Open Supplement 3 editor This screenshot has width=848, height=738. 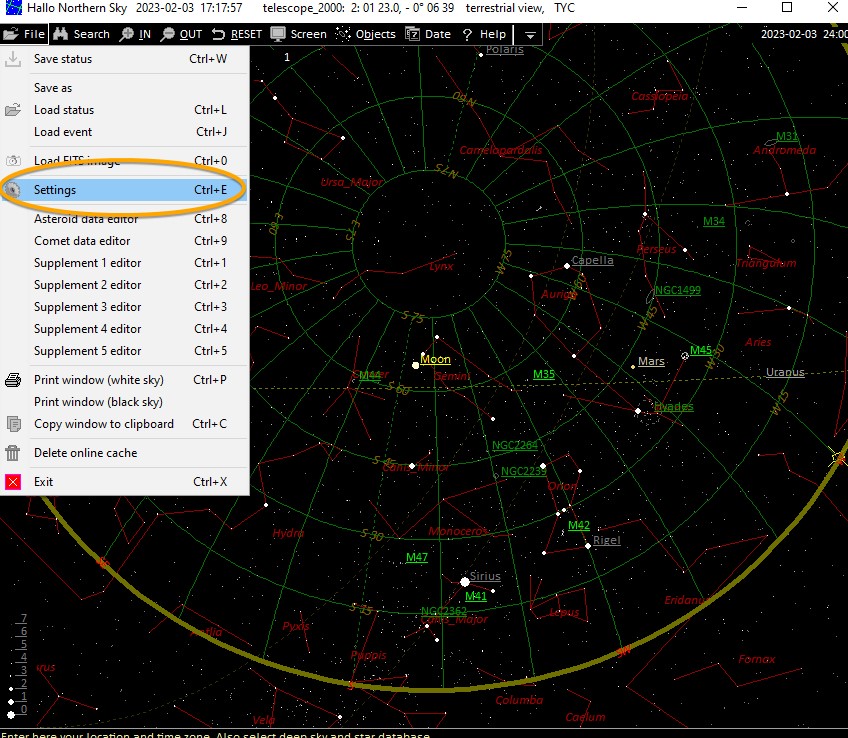124,307
